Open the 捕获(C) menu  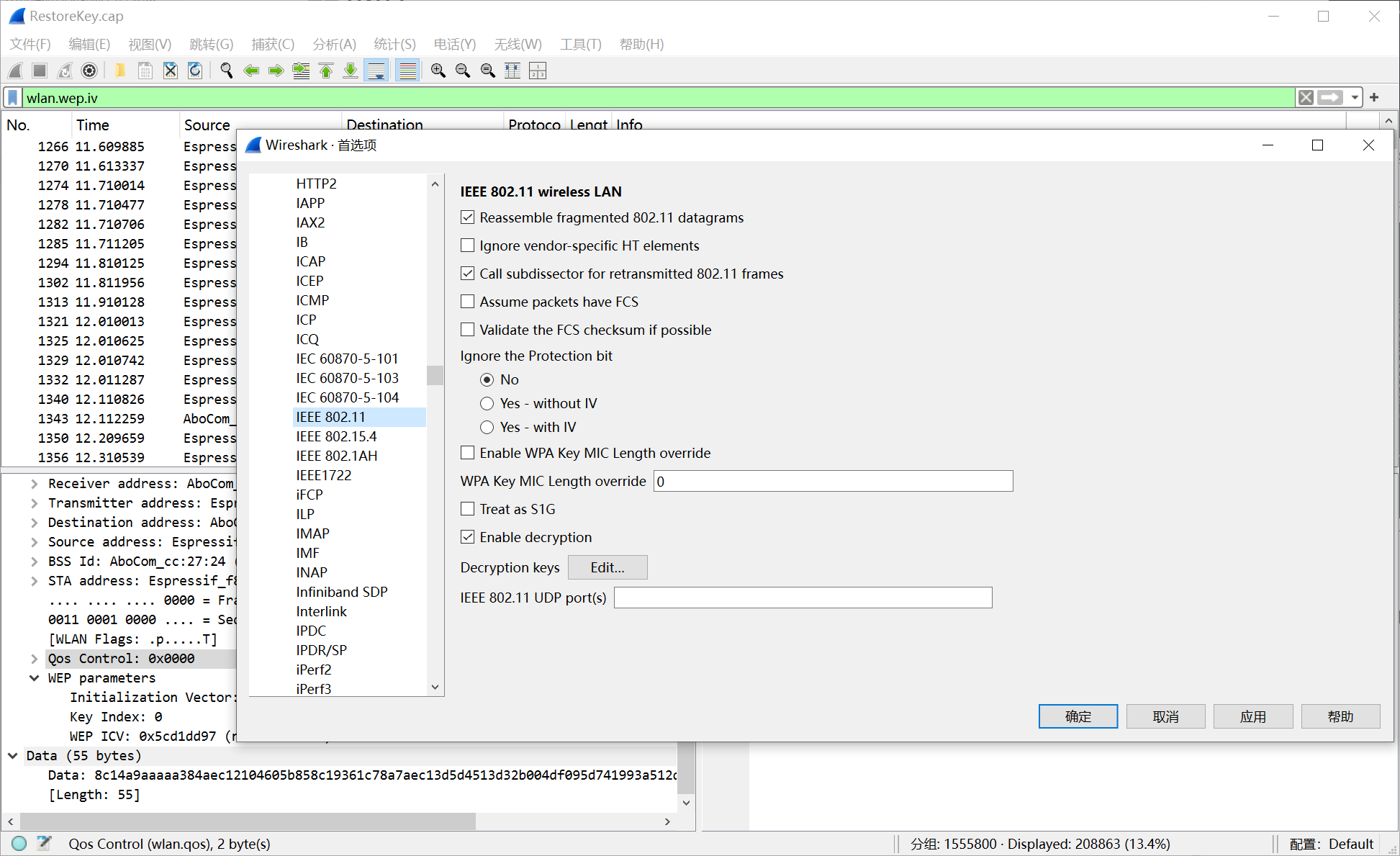(273, 44)
